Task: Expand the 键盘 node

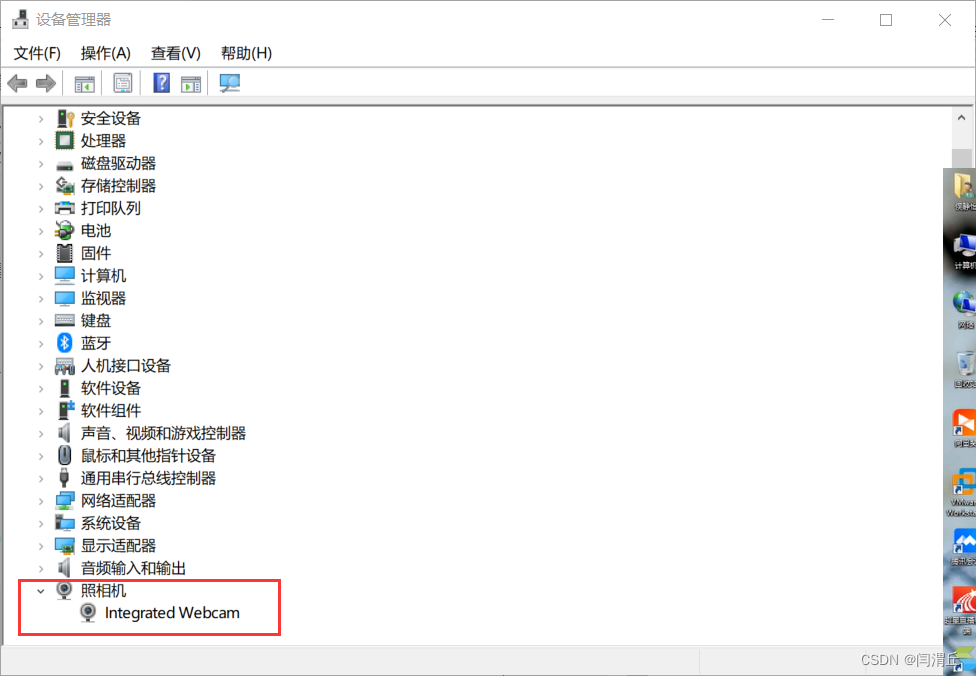Action: click(x=41, y=321)
